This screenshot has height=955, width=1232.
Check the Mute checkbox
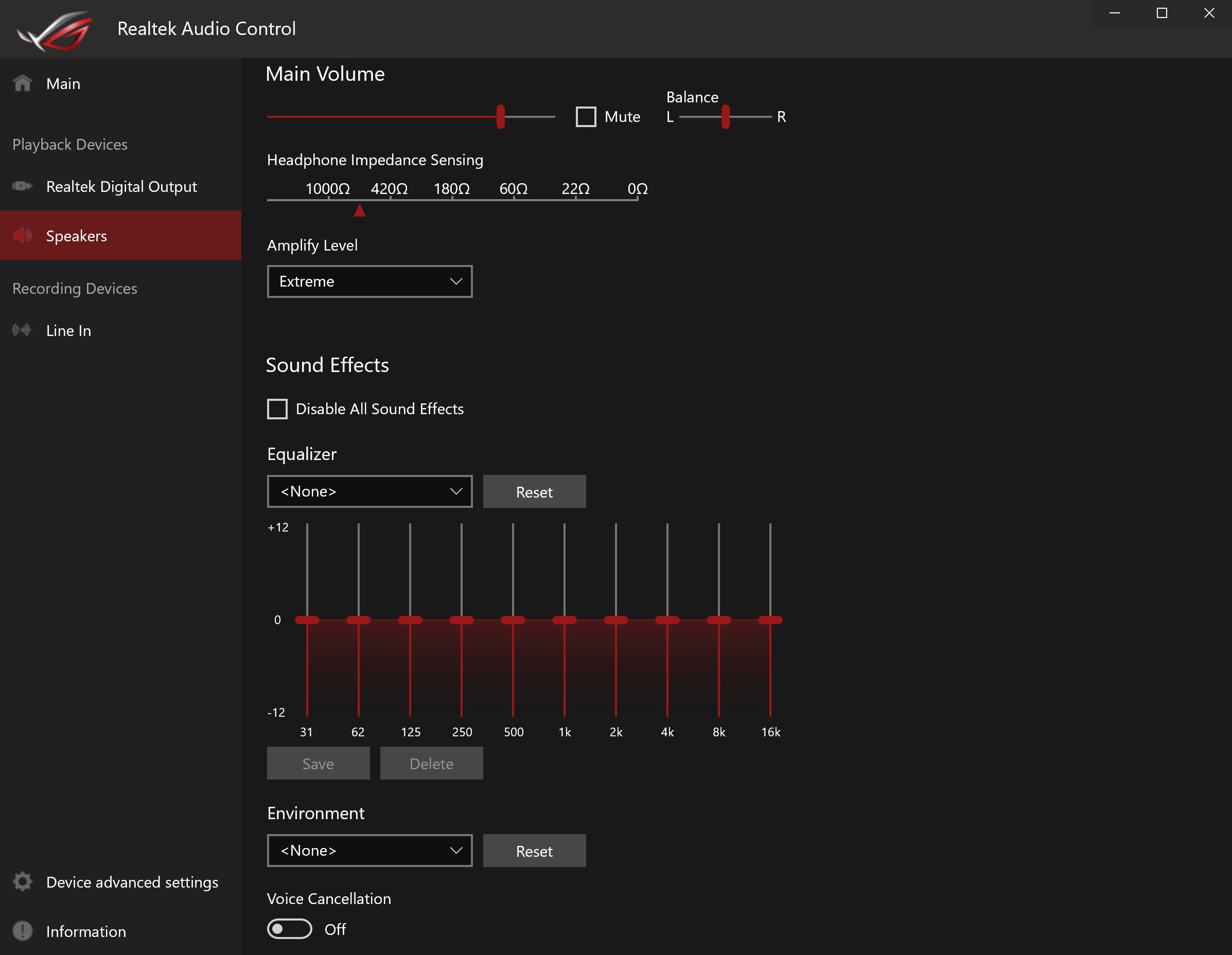pyautogui.click(x=586, y=117)
